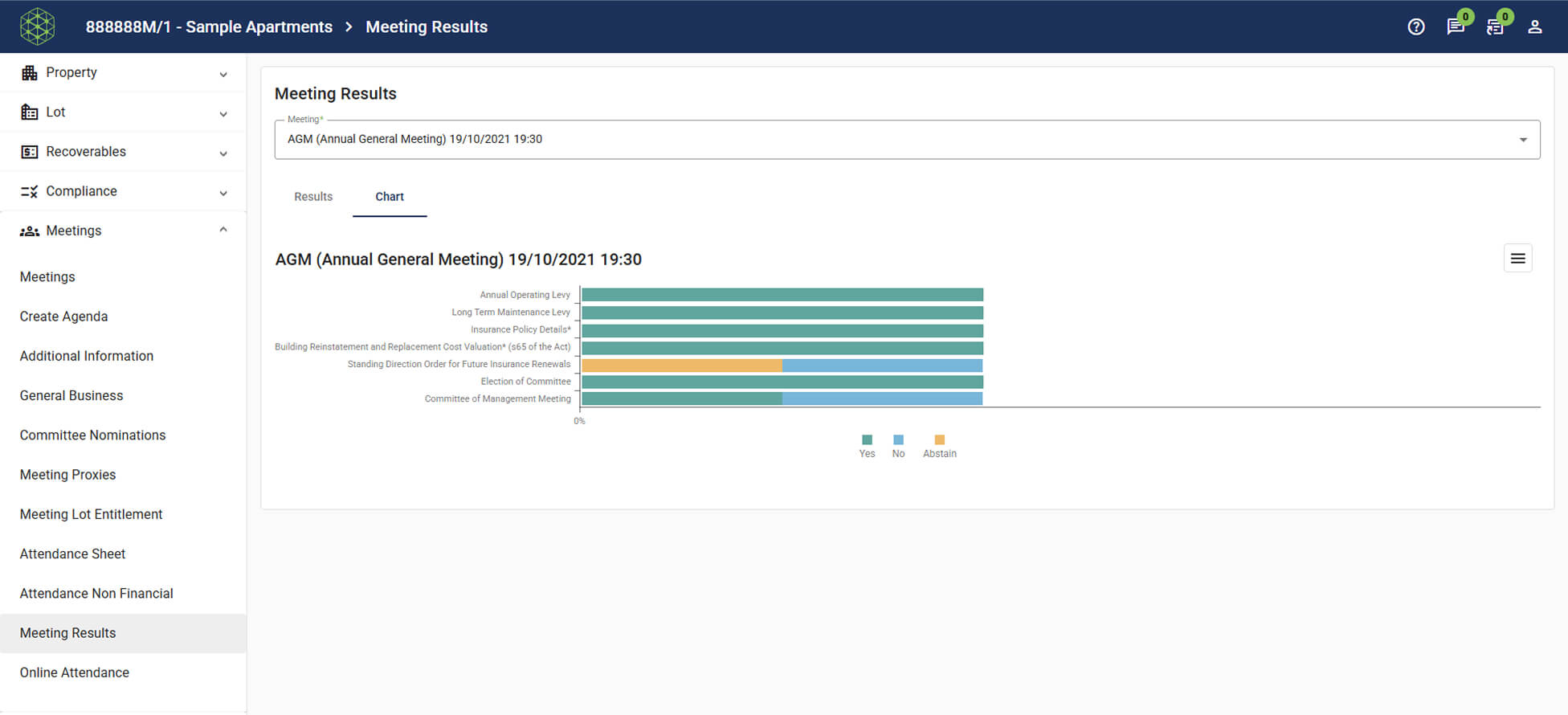Select the Chart tab
Screen dimensions: 1568x715
click(390, 197)
